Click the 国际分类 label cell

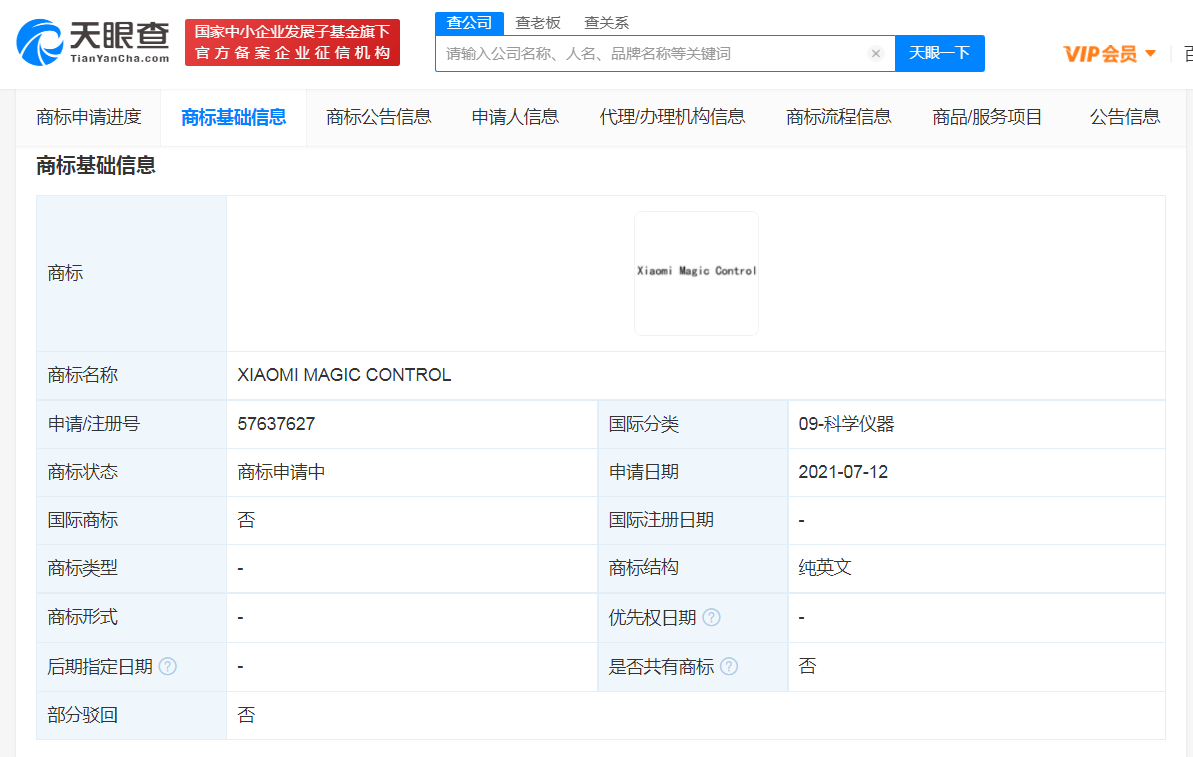693,424
